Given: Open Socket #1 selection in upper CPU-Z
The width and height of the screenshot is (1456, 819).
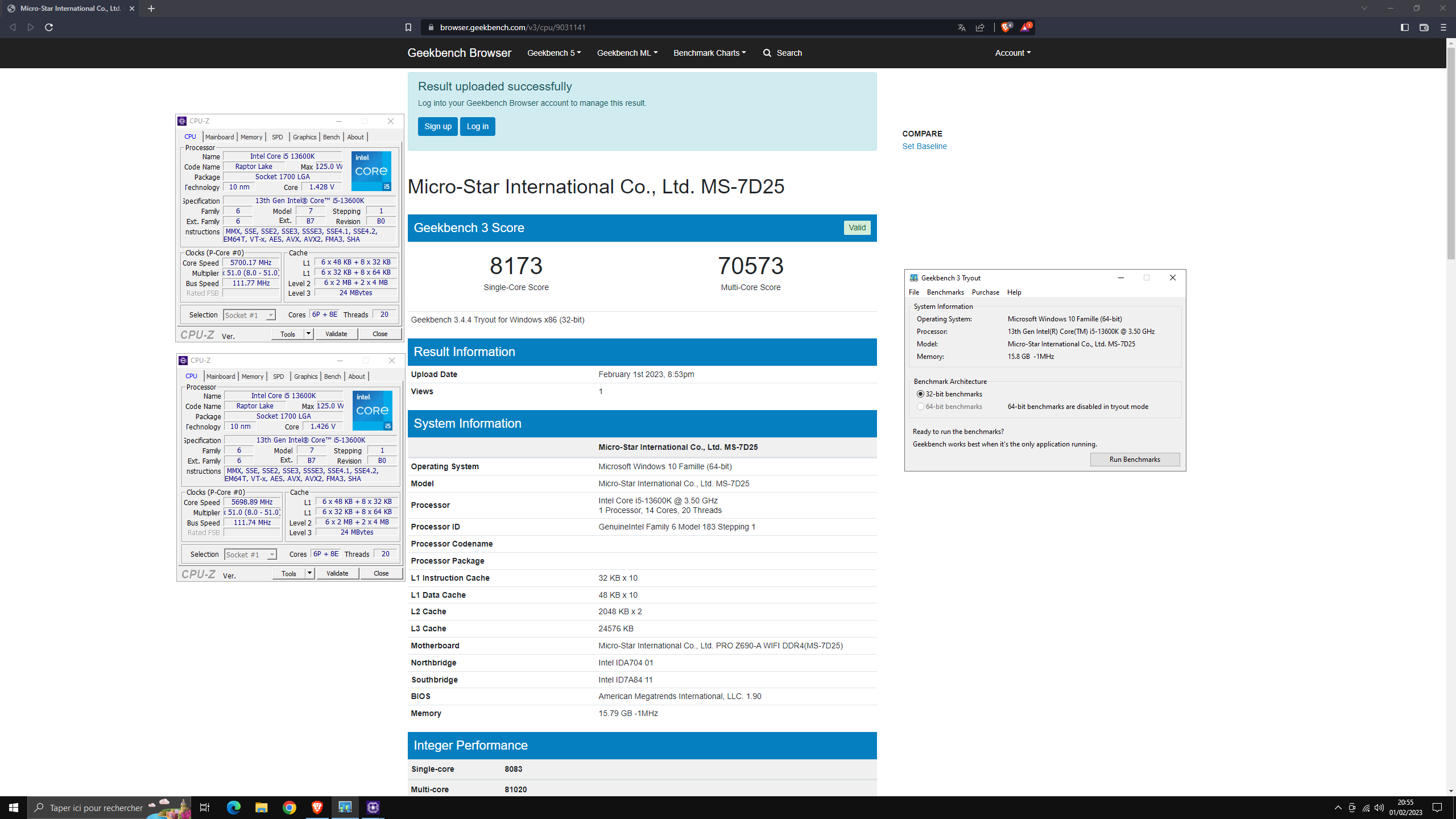Looking at the screenshot, I should tap(249, 315).
